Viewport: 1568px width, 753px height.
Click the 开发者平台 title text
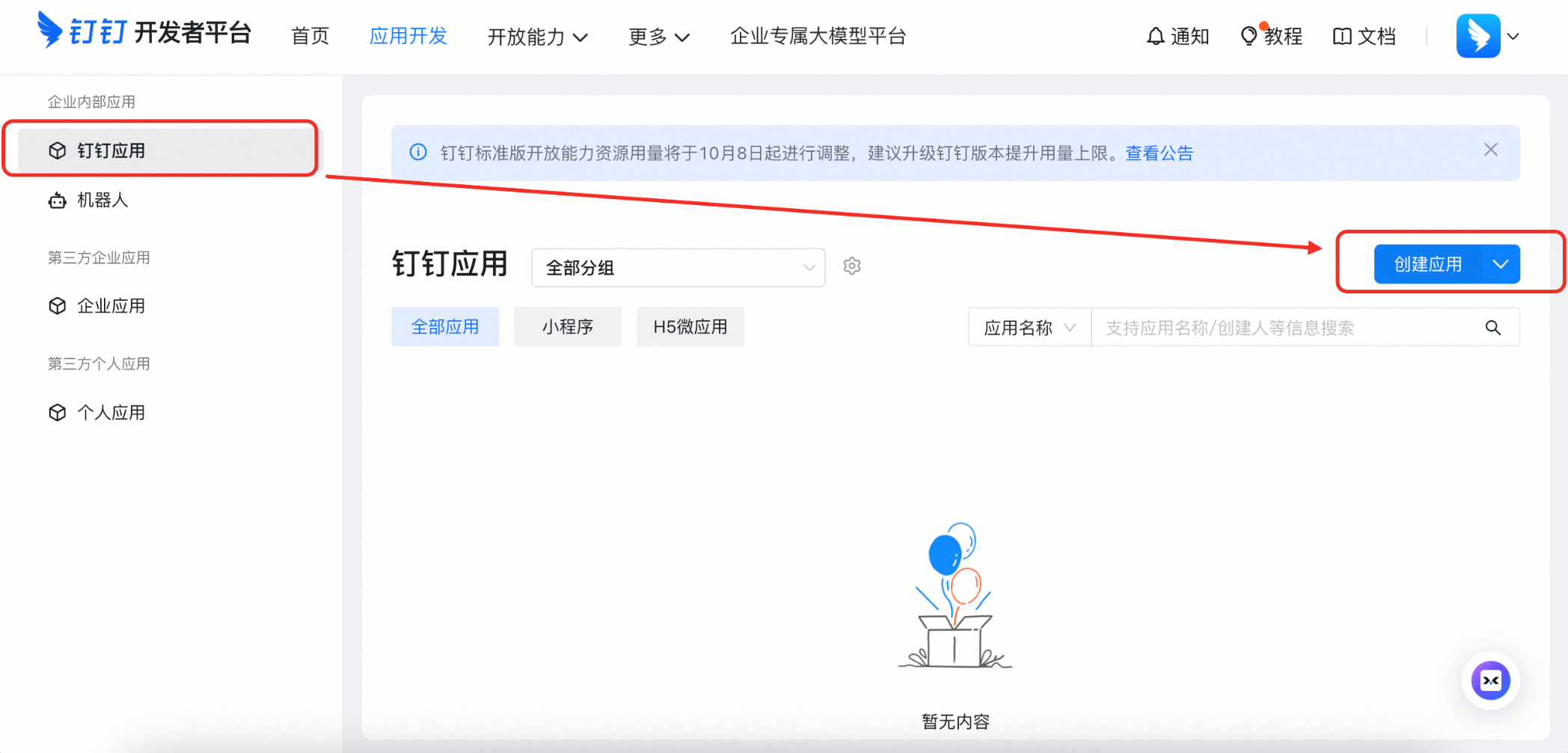tap(193, 32)
